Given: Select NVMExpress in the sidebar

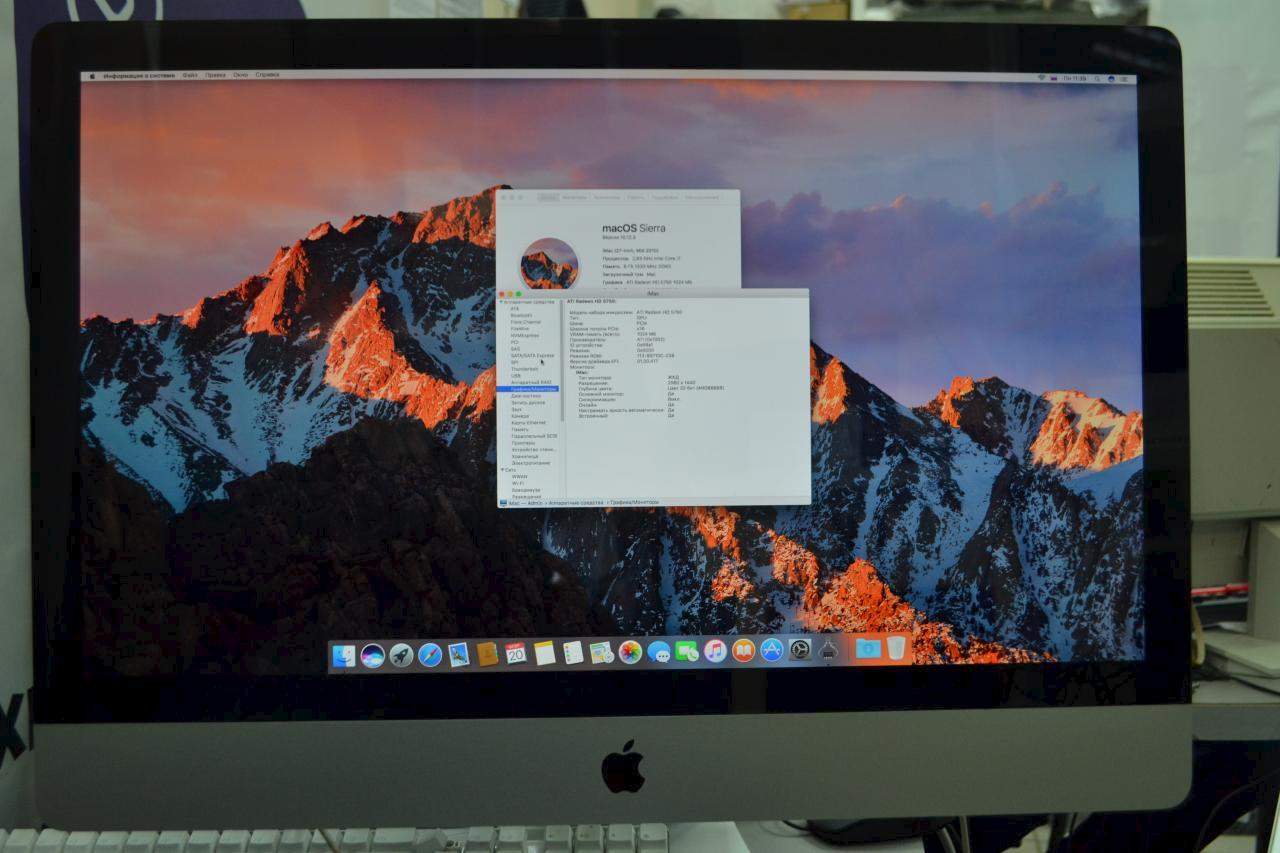Looking at the screenshot, I should tap(524, 335).
